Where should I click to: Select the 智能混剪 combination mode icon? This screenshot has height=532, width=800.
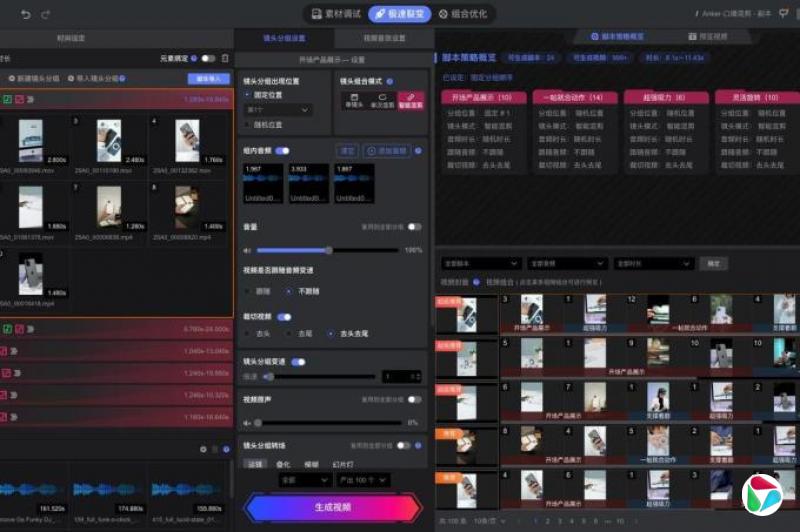tap(410, 100)
